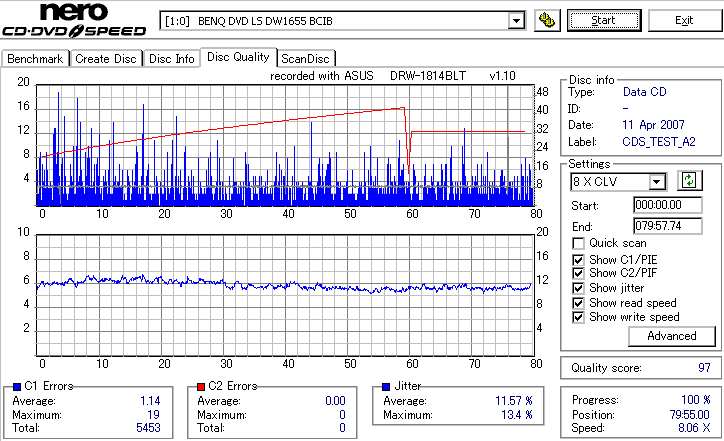The height and width of the screenshot is (441, 724).
Task: Click the Start button
Action: pos(604,20)
